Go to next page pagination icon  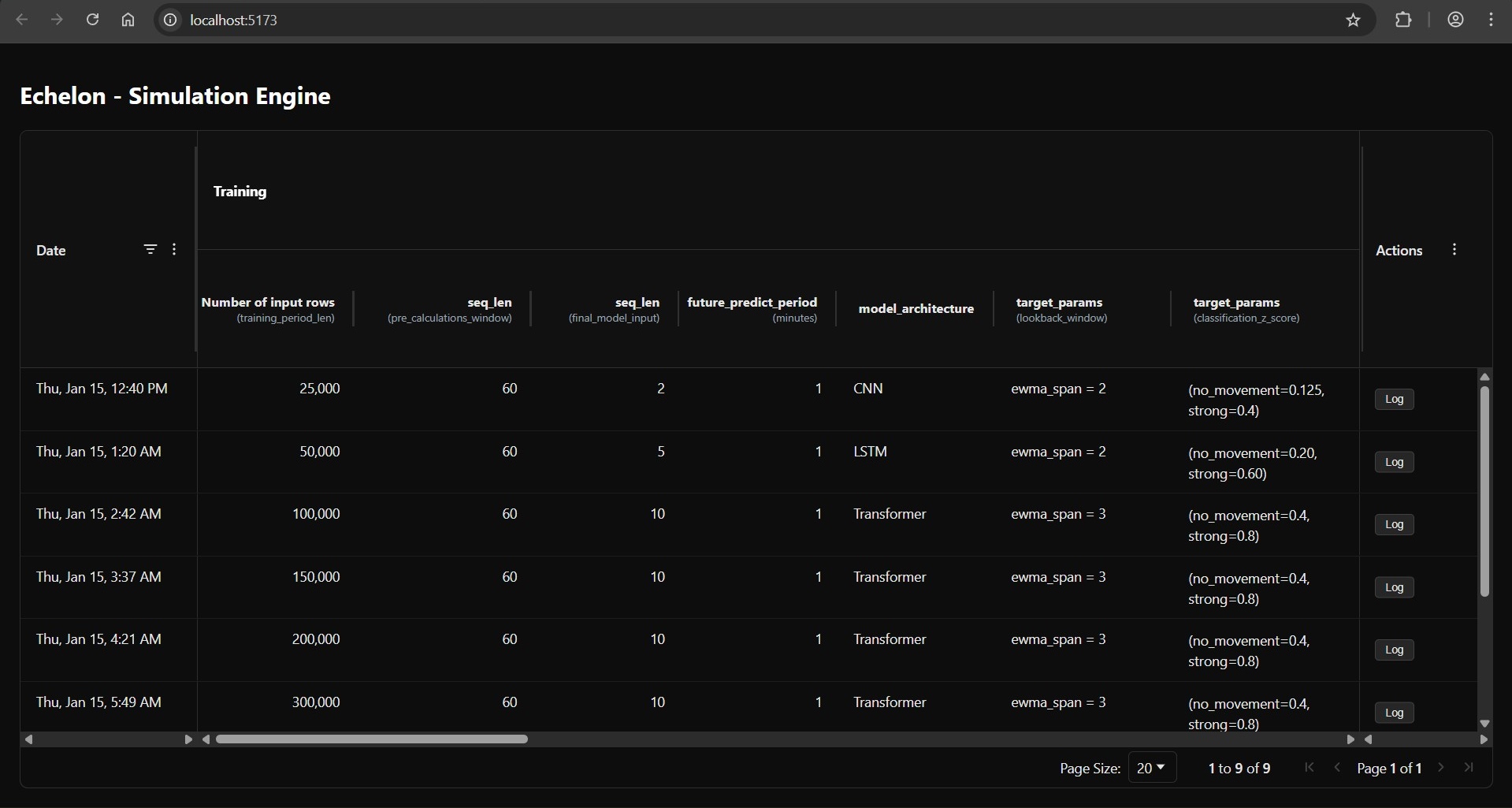(1441, 767)
